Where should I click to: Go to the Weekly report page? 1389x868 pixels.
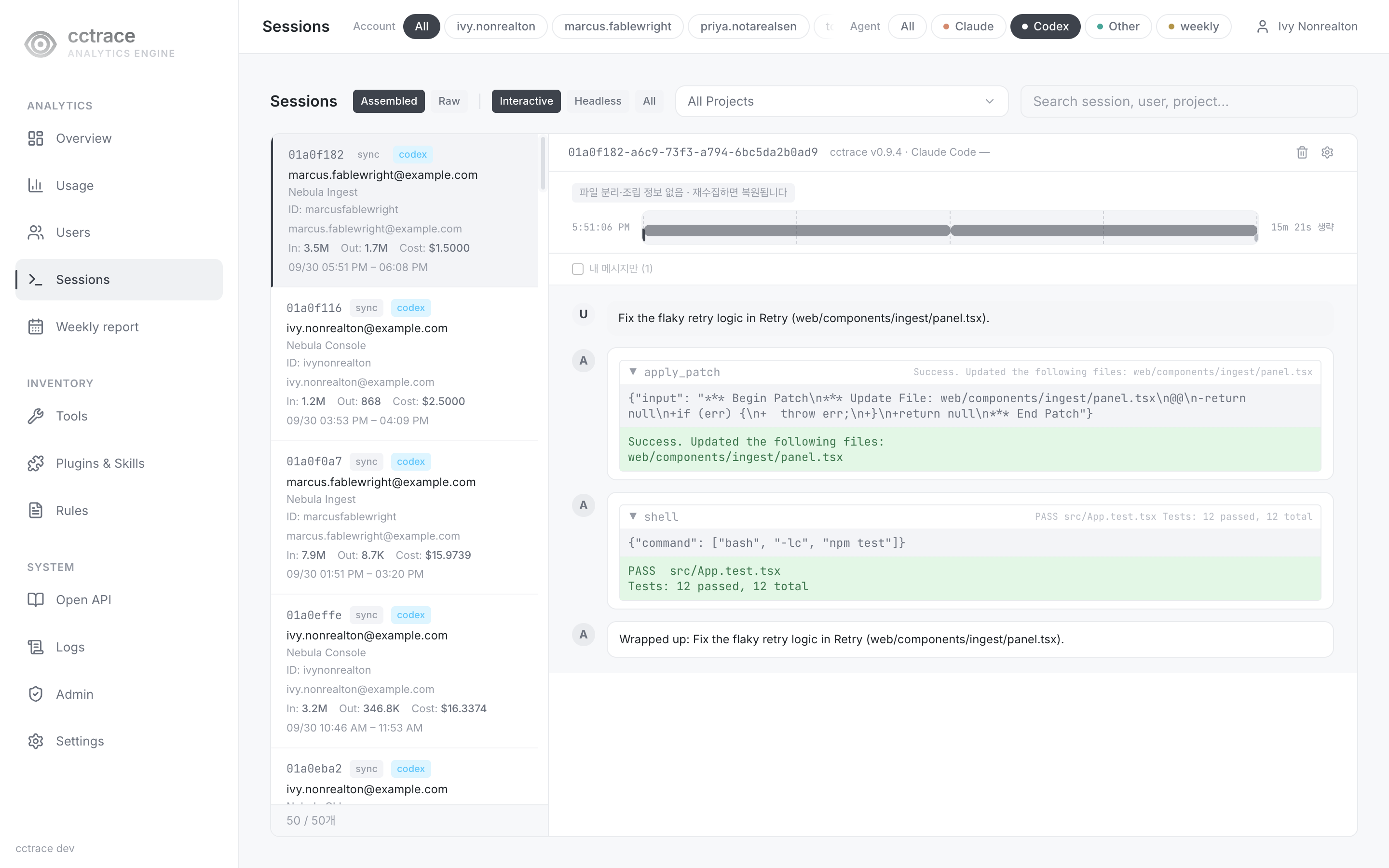point(119,326)
